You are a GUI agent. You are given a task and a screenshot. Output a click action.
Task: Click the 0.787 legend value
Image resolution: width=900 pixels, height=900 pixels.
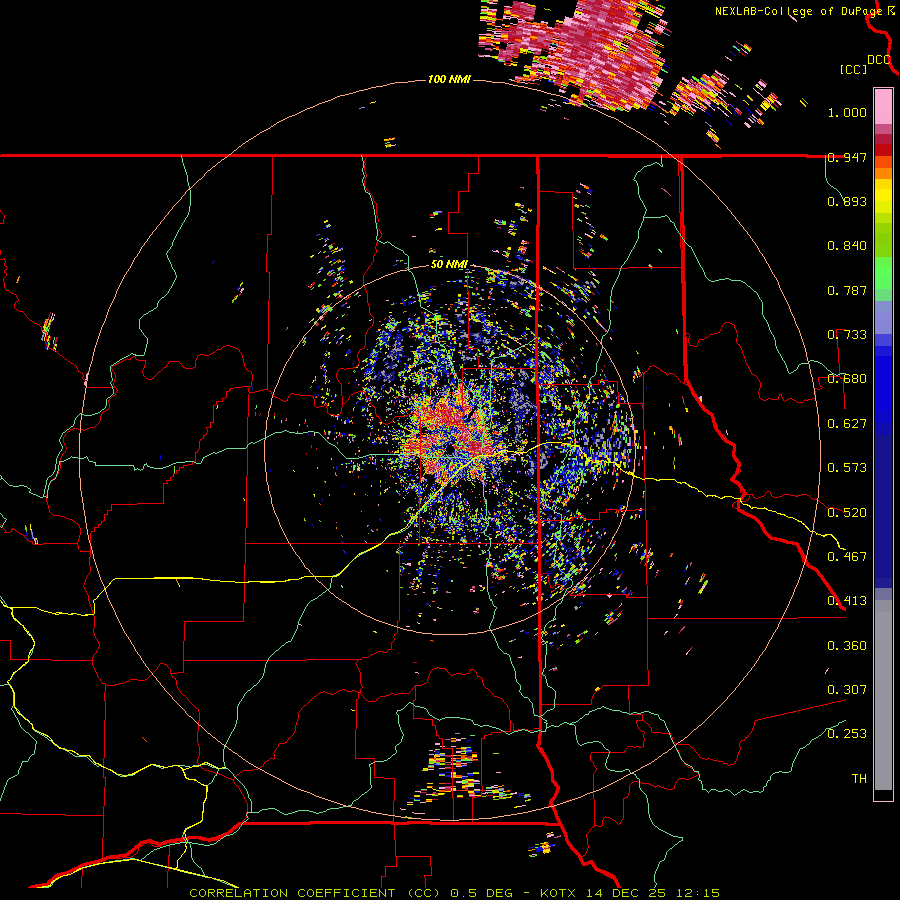847,290
